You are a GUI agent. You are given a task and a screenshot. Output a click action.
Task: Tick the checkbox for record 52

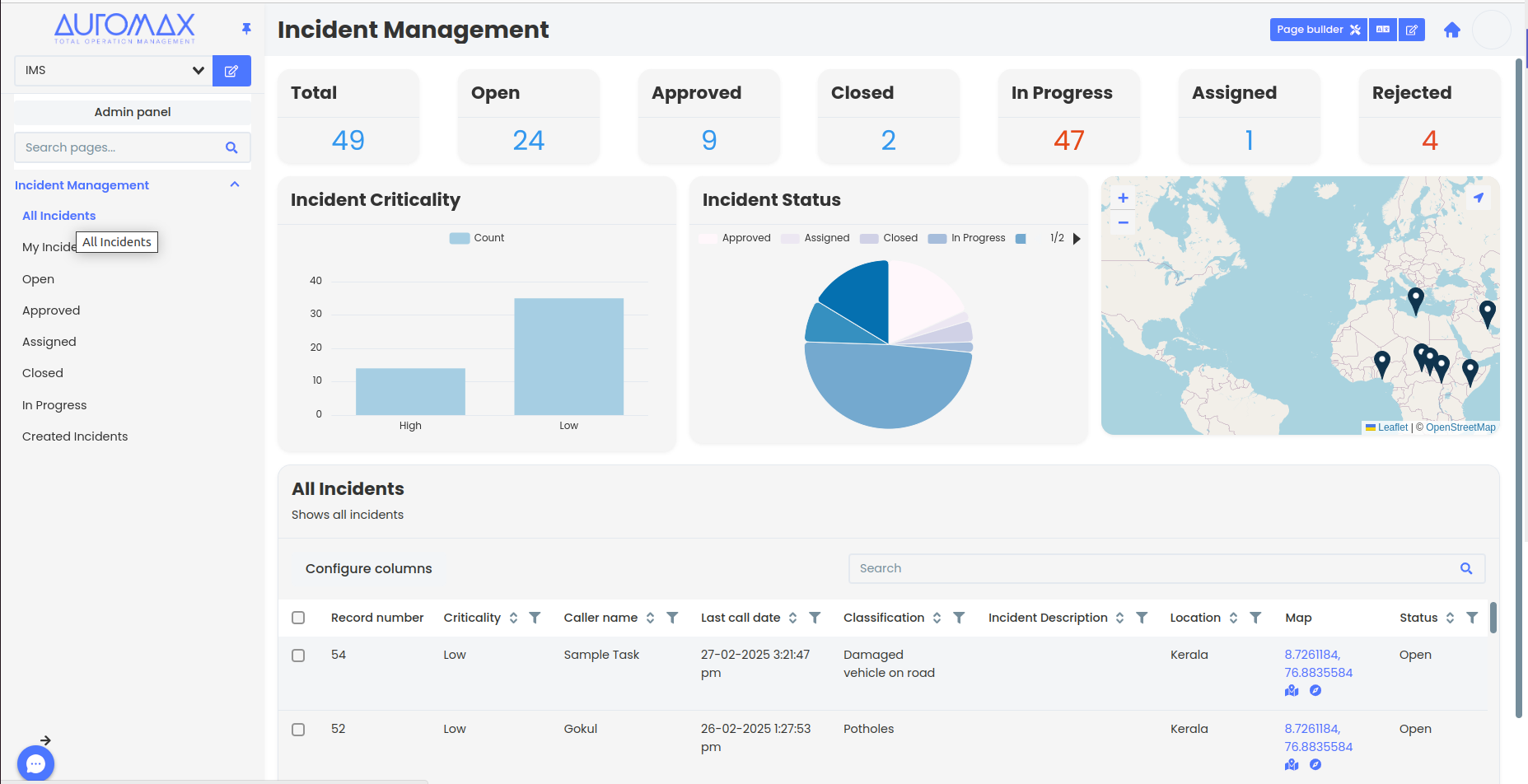(x=298, y=730)
